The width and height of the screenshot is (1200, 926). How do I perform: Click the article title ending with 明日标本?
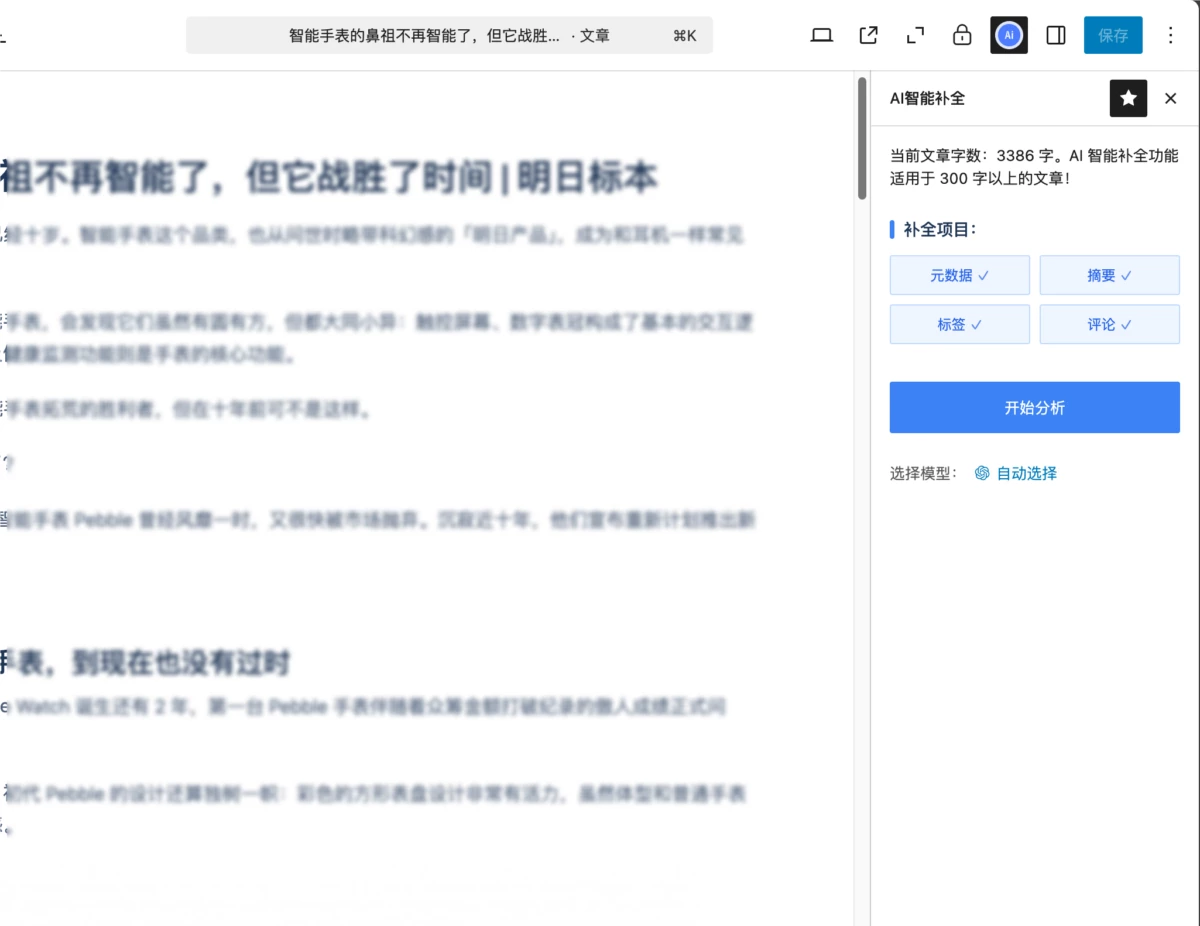pos(330,178)
